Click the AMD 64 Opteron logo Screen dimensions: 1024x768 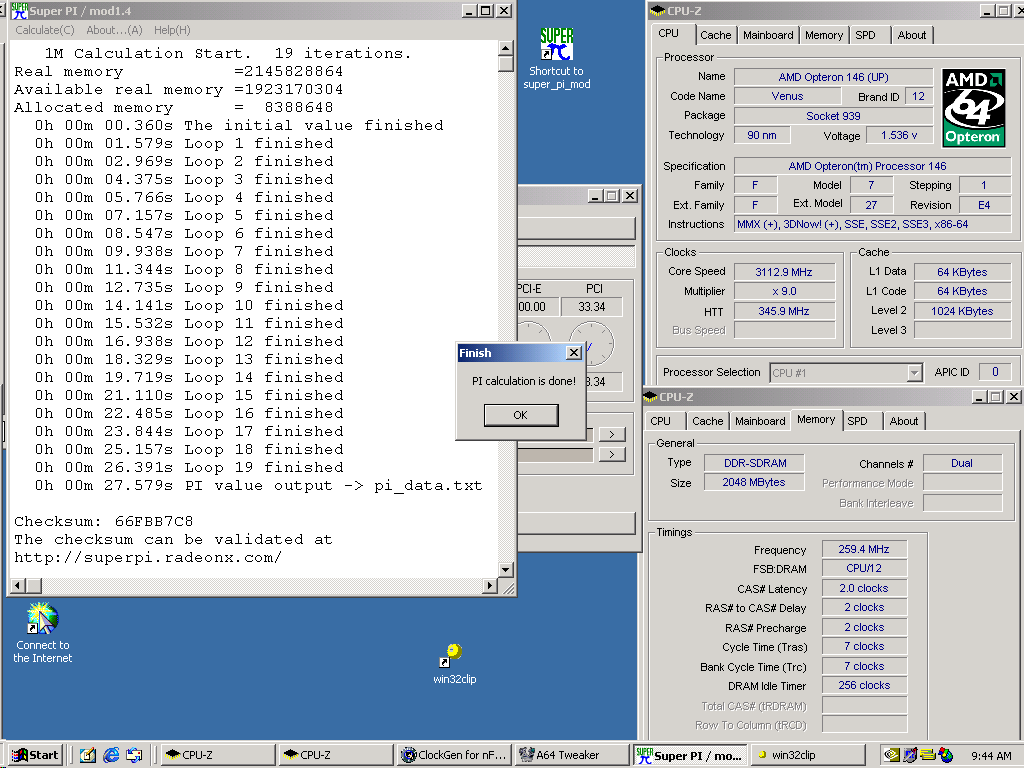click(973, 108)
